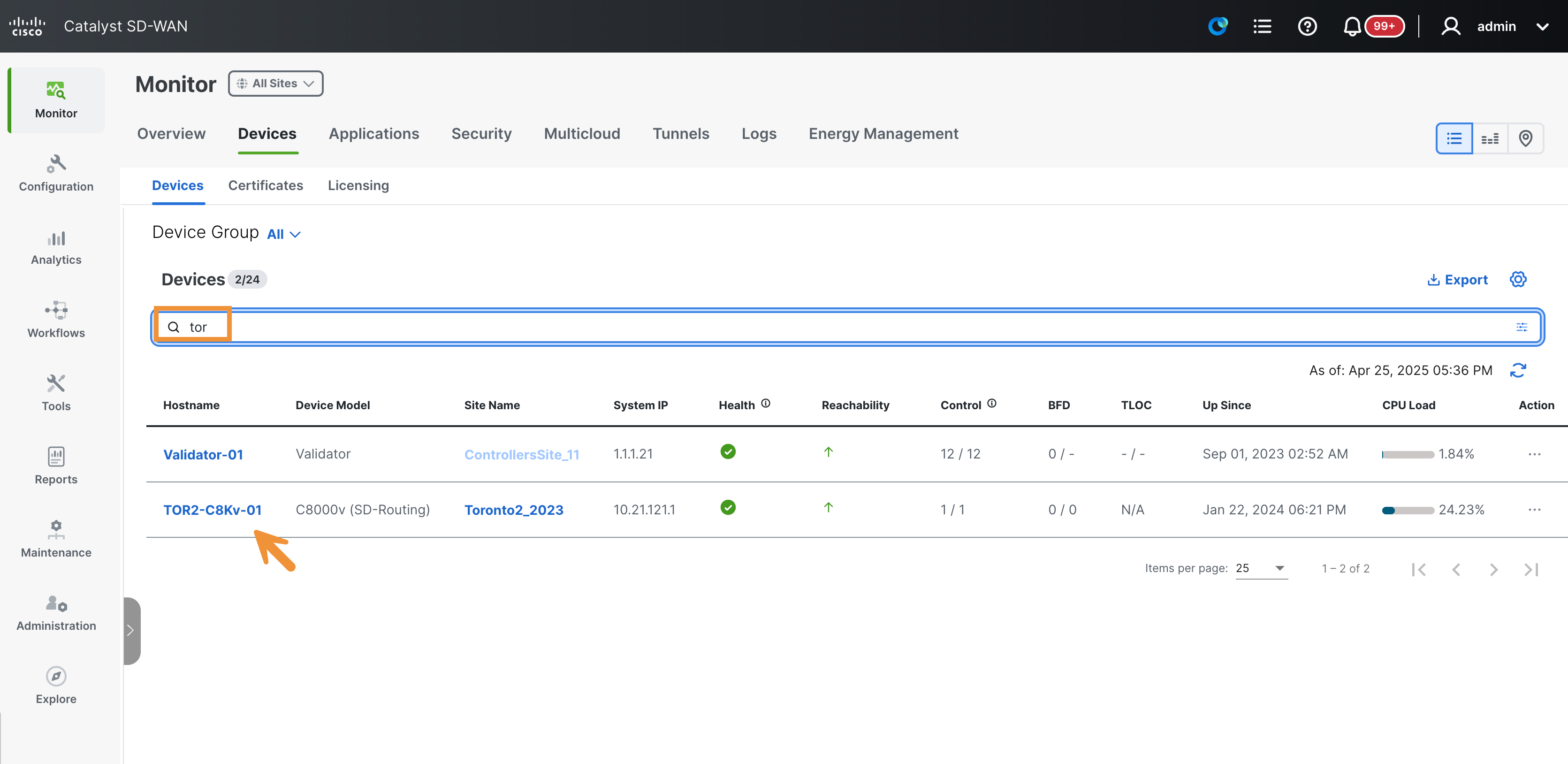This screenshot has width=1568, height=764.
Task: Open the Configuration section in the sidebar
Action: 56,174
